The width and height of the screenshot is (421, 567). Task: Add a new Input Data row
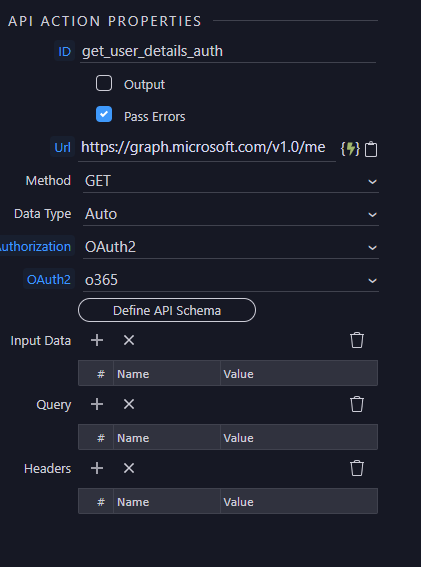click(97, 340)
